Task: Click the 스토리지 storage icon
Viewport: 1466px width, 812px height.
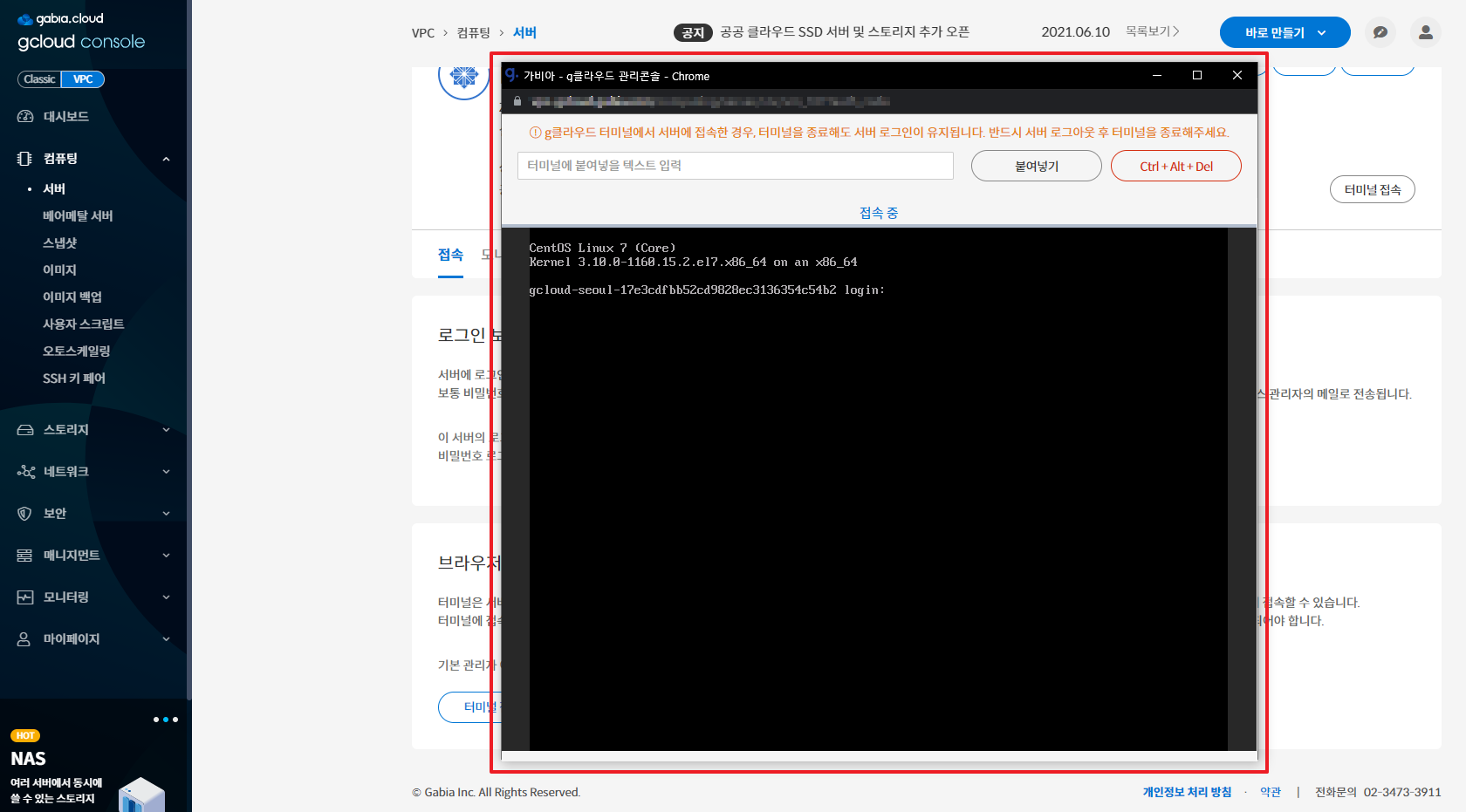Action: (25, 430)
